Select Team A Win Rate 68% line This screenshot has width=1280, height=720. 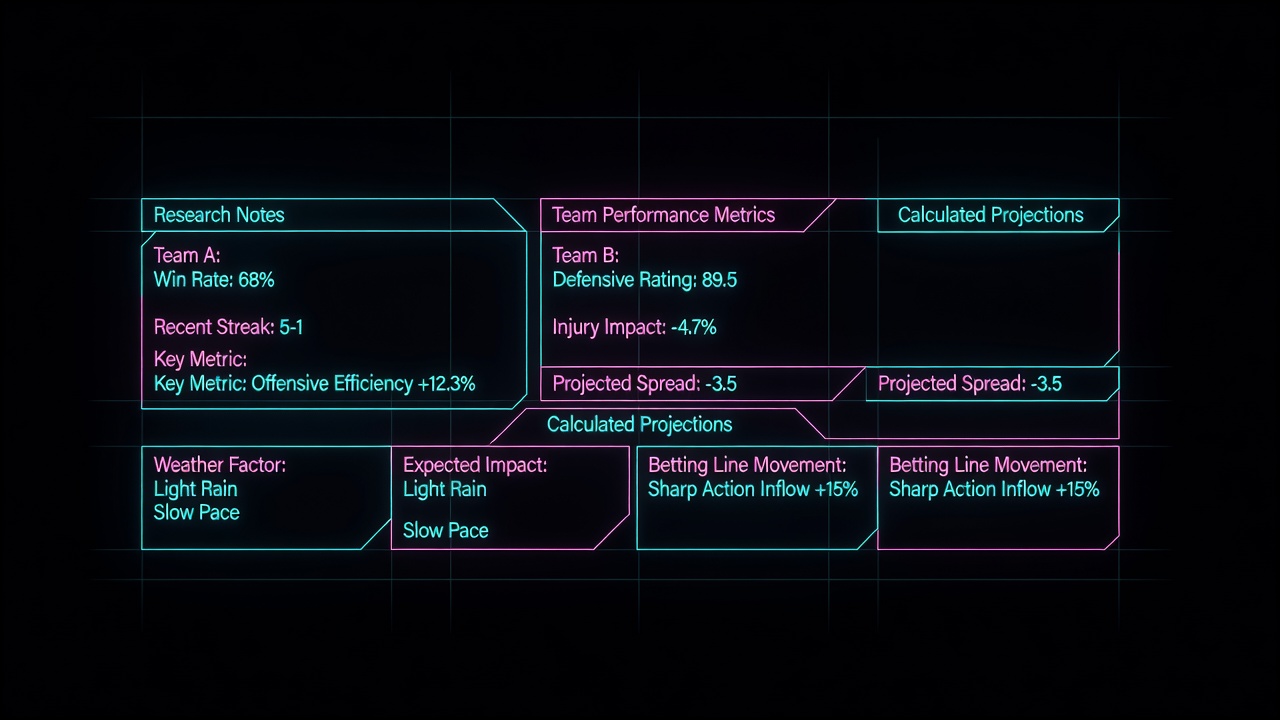214,280
